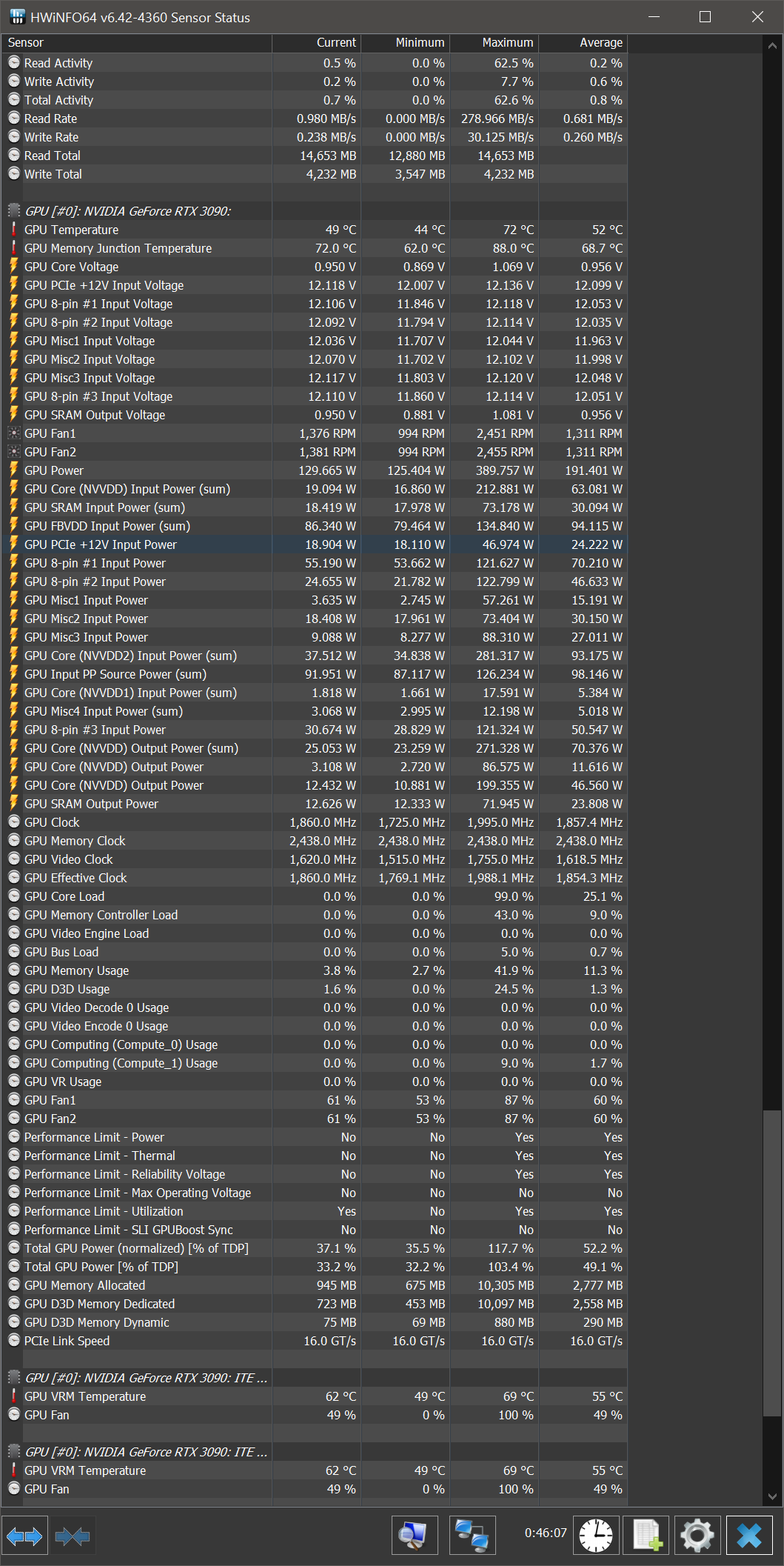Image resolution: width=784 pixels, height=1566 pixels.
Task: Select the Read Rate row
Action: (x=315, y=119)
